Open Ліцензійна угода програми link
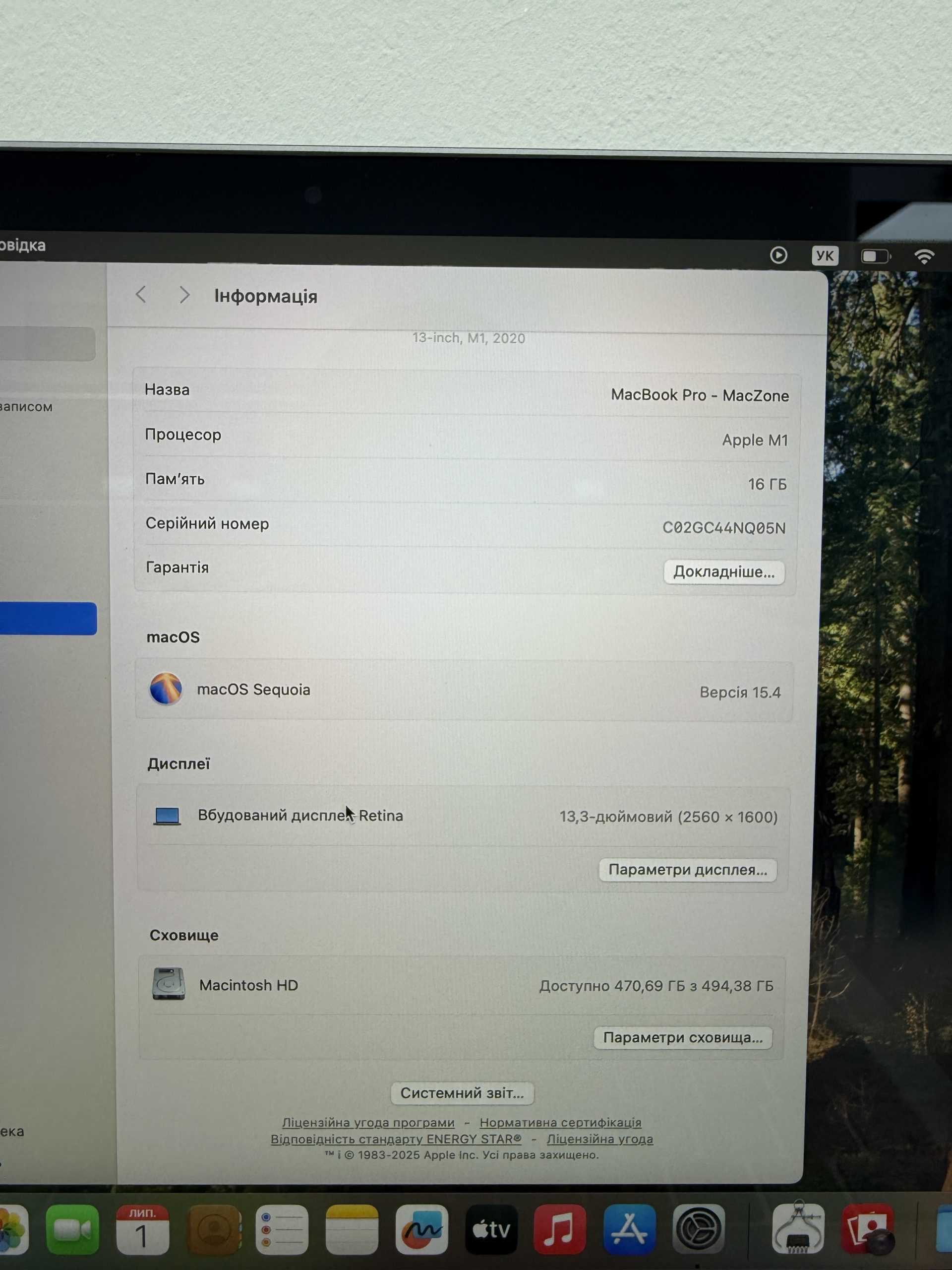 coord(368,1122)
